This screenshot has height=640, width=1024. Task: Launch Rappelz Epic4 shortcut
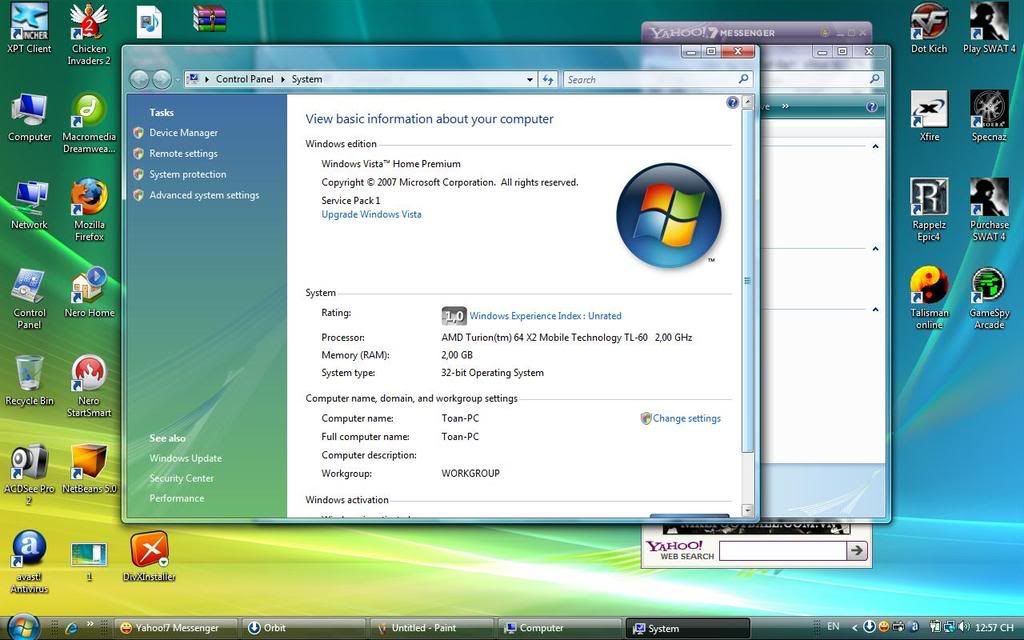[x=929, y=210]
